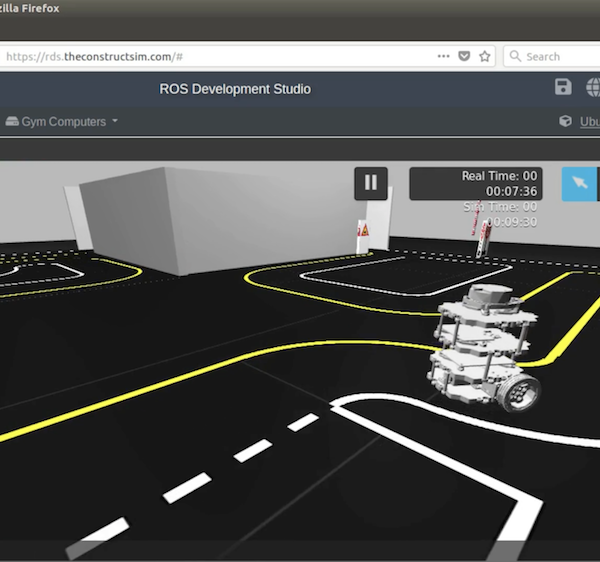
Task: Click the Real Time counter display
Action: tap(476, 184)
